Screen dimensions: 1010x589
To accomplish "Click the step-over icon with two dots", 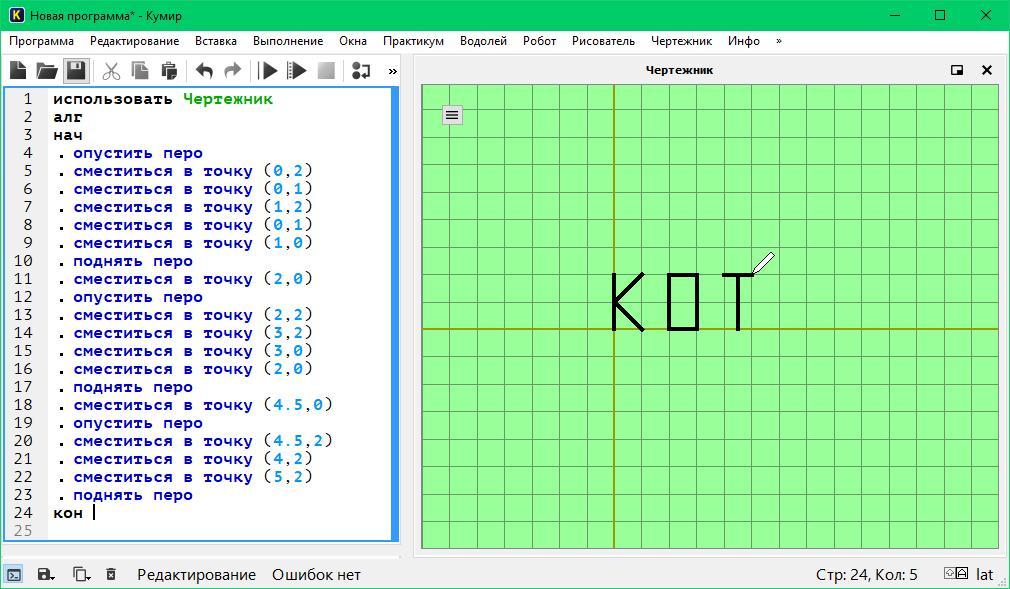I will click(x=361, y=71).
